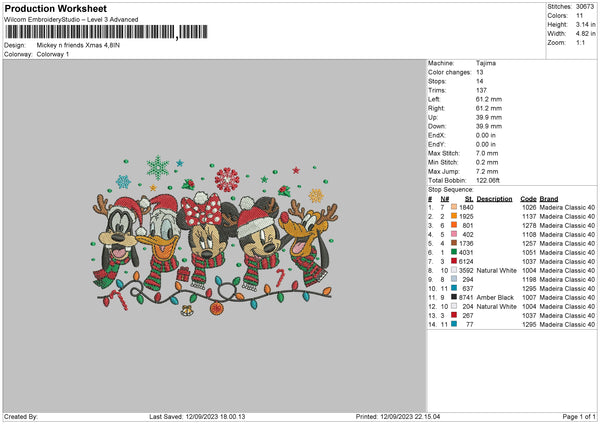Viewport: 600px width, 424px height.
Task: Click the Width value "4.82 in"
Action: click(585, 34)
